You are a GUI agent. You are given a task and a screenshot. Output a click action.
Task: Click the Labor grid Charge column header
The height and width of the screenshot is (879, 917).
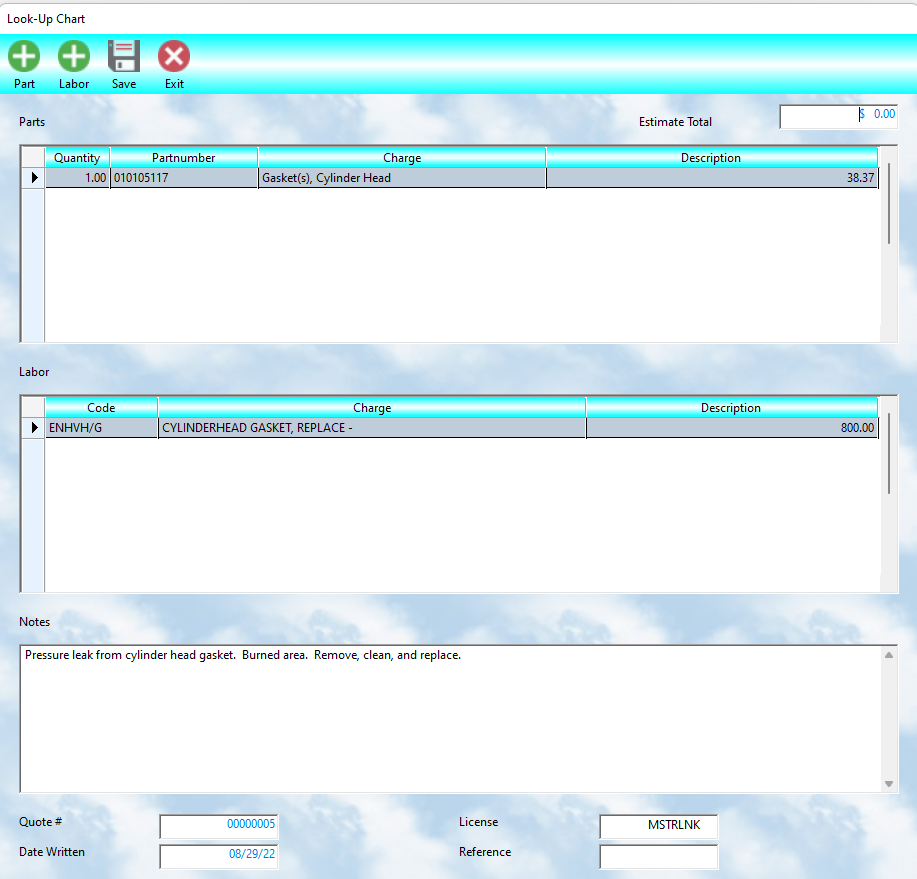click(x=372, y=408)
